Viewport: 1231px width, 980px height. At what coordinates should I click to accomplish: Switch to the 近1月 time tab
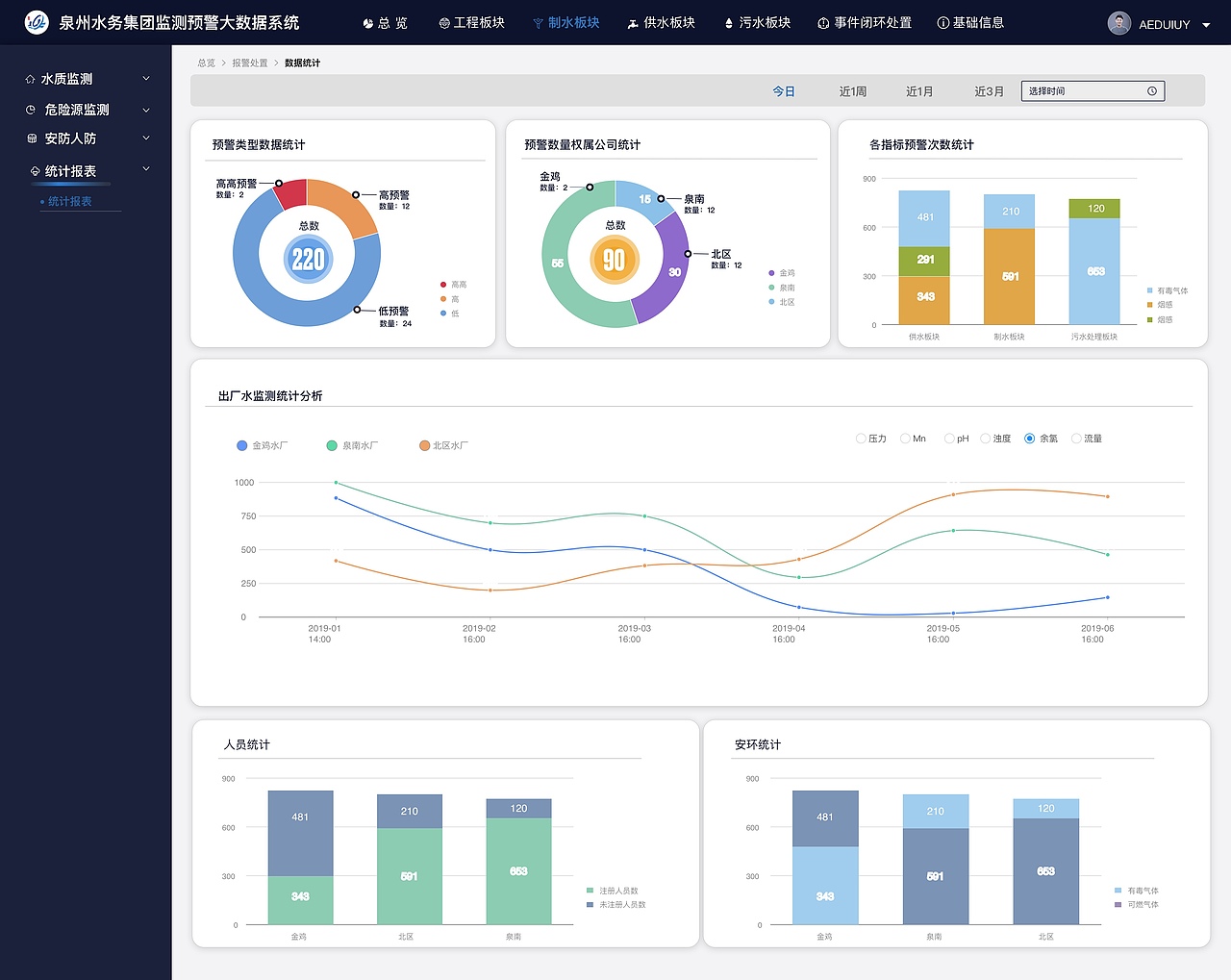coord(919,91)
